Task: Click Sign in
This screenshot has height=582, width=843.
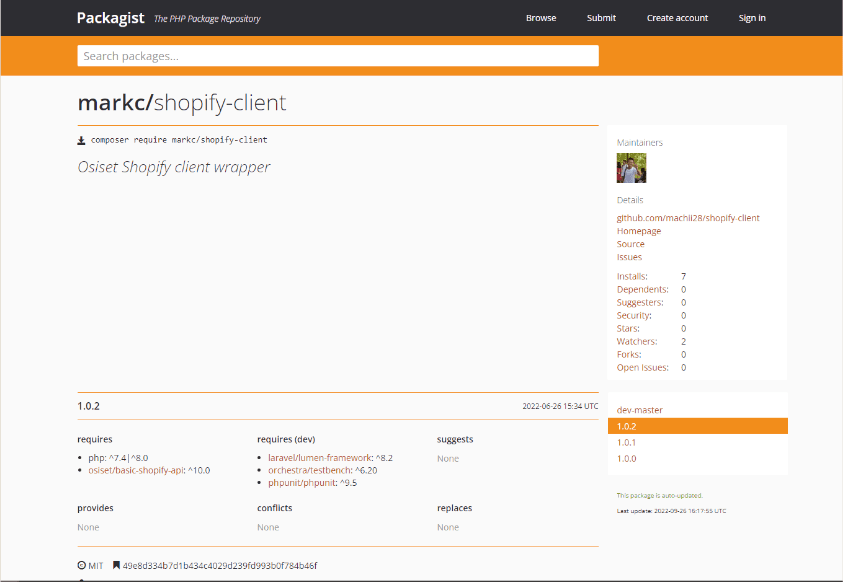Action: click(752, 17)
